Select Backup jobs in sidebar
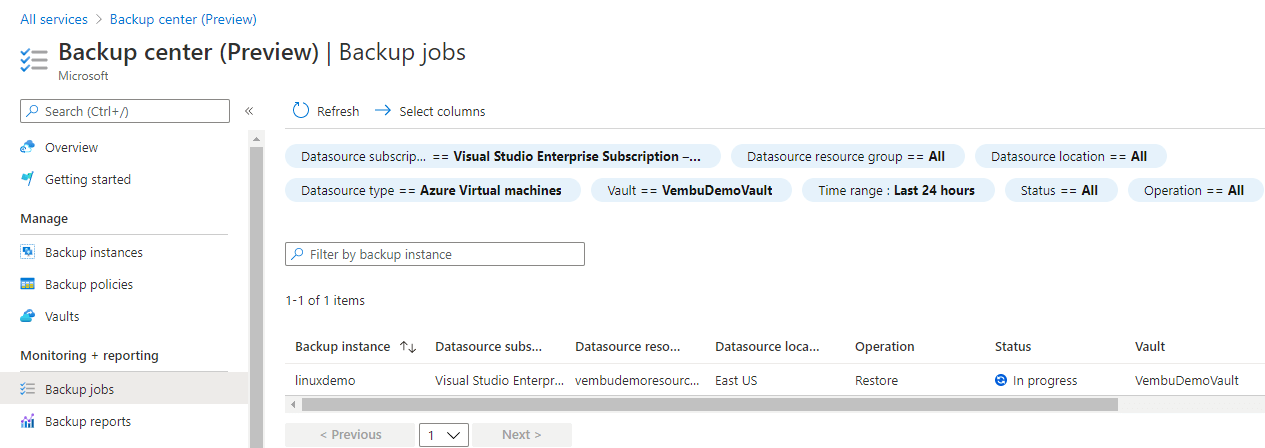This screenshot has width=1265, height=448. click(x=124, y=389)
